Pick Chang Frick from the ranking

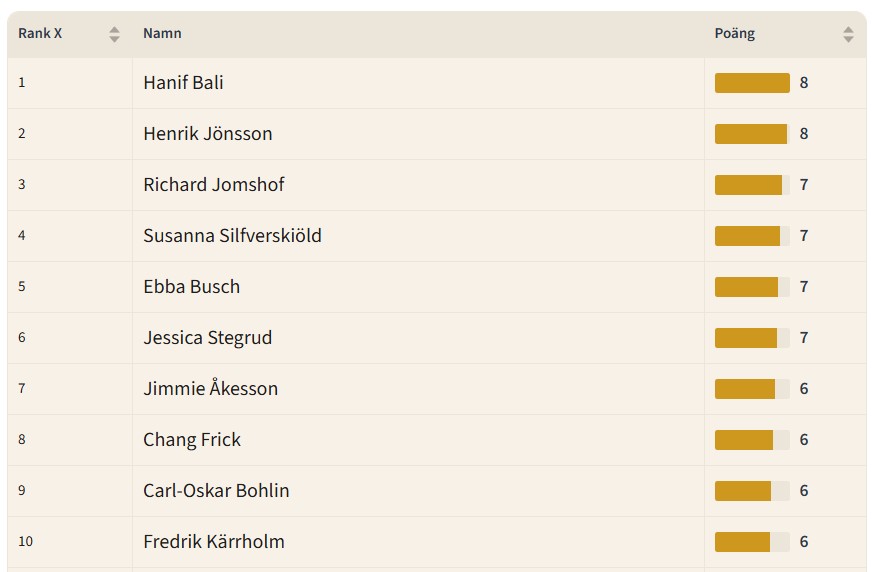pyautogui.click(x=192, y=440)
